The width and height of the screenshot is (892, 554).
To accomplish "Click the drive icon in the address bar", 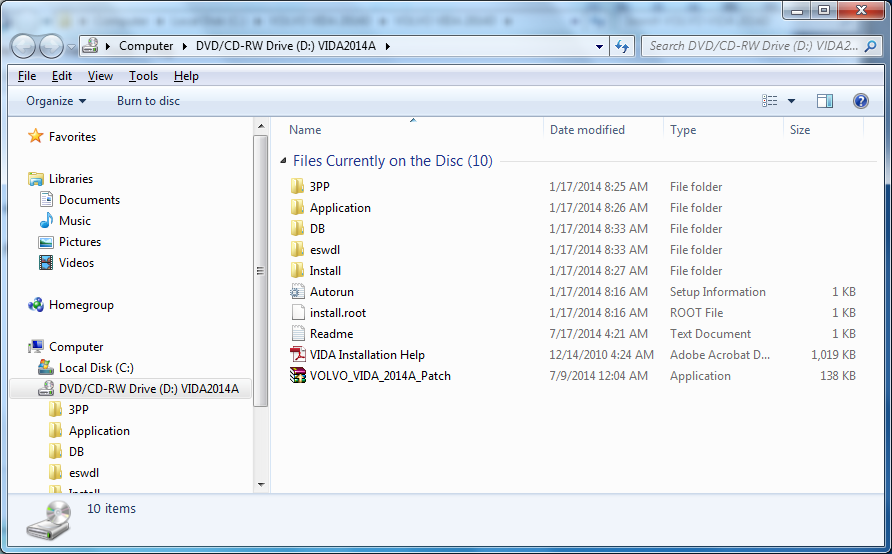I will pyautogui.click(x=90, y=46).
